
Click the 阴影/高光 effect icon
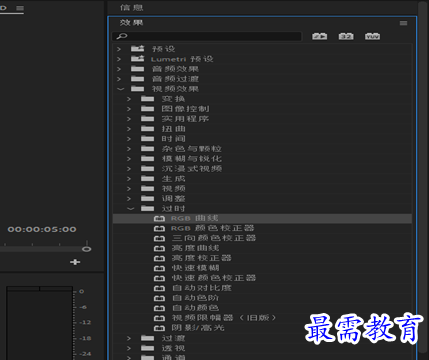click(159, 328)
